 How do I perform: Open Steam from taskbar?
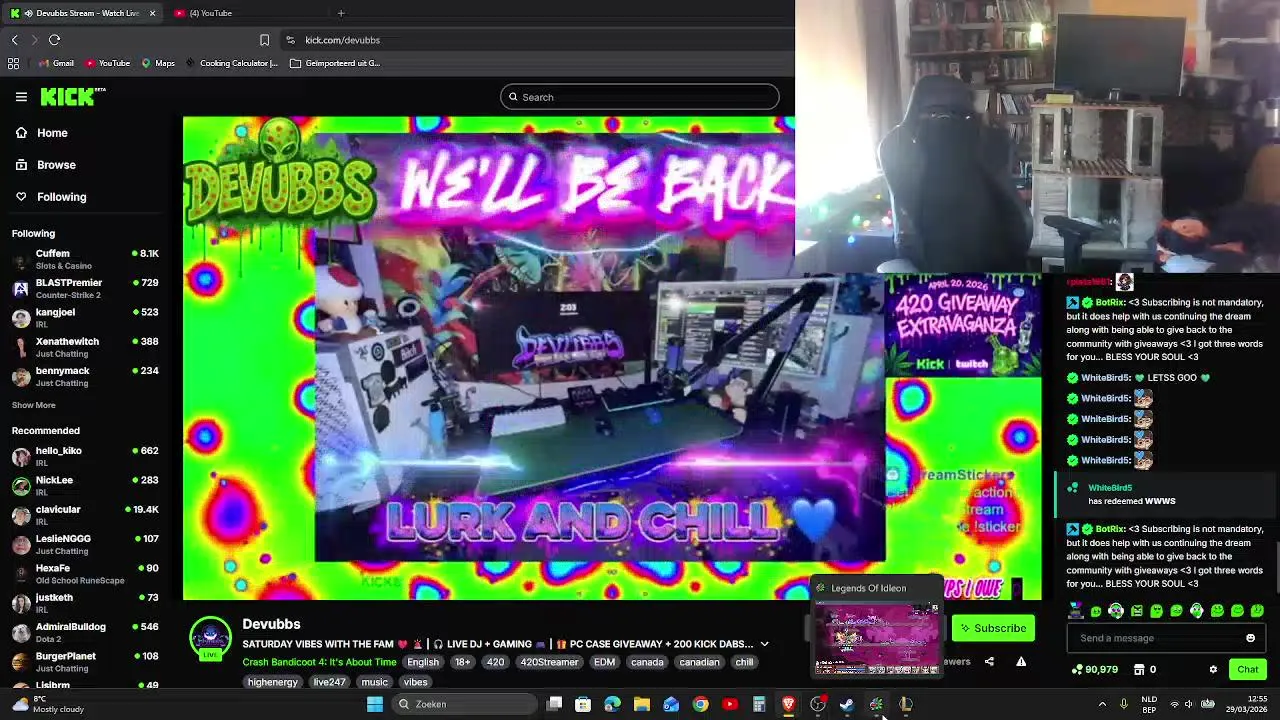(x=847, y=704)
